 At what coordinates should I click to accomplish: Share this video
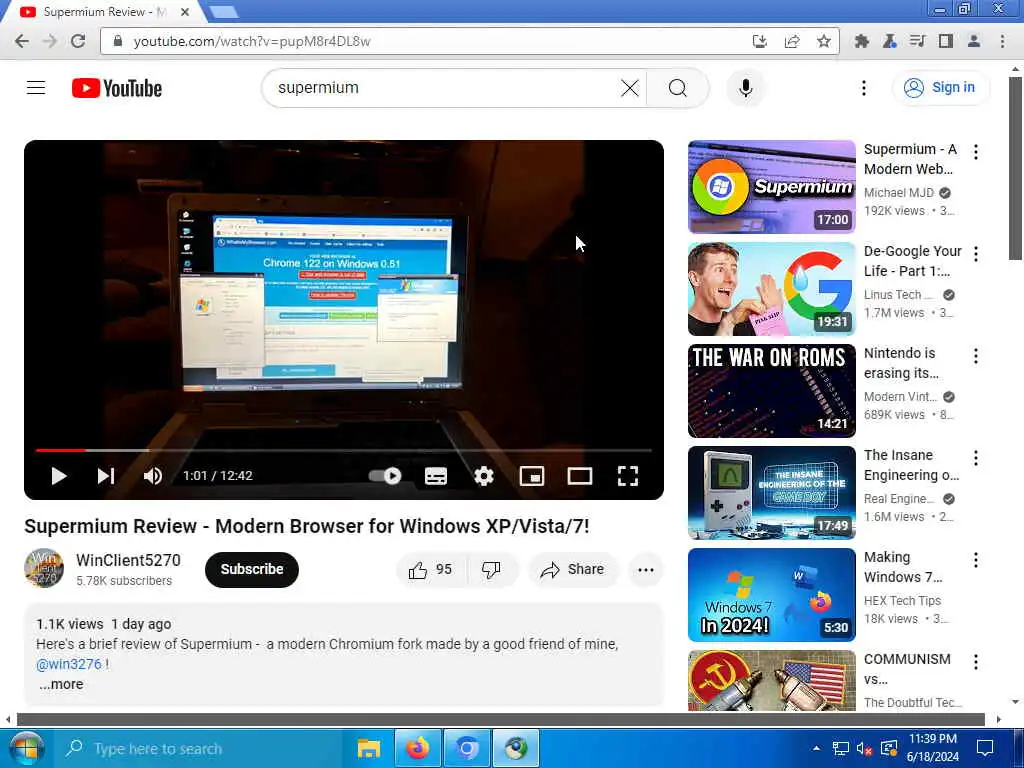(573, 569)
